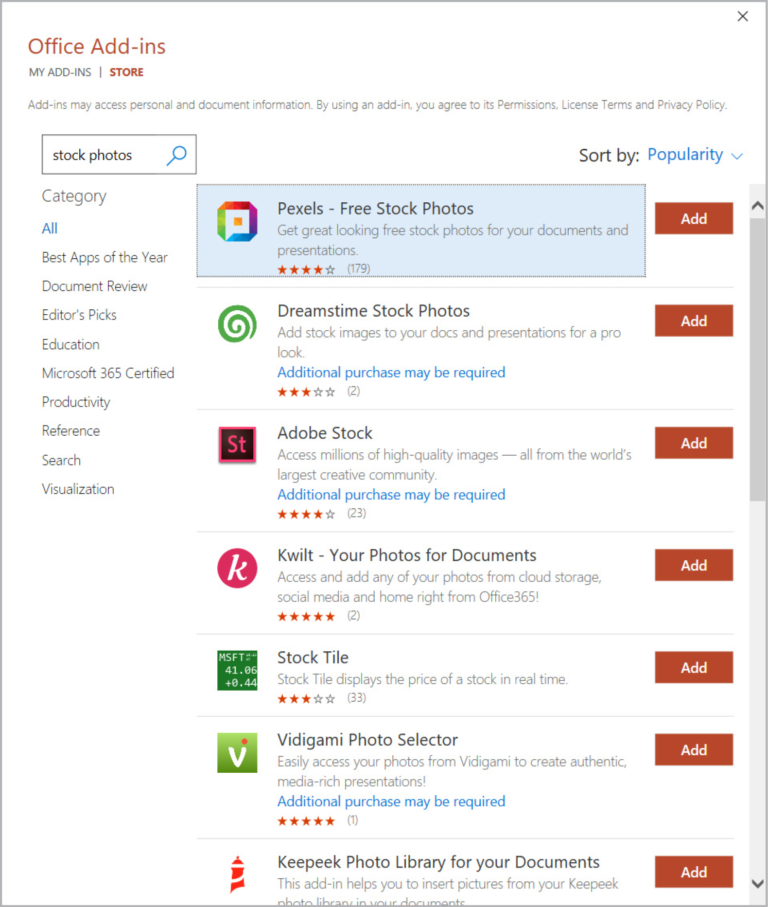Viewport: 768px width, 907px height.
Task: Click the scrollbar down arrow
Action: point(756,886)
